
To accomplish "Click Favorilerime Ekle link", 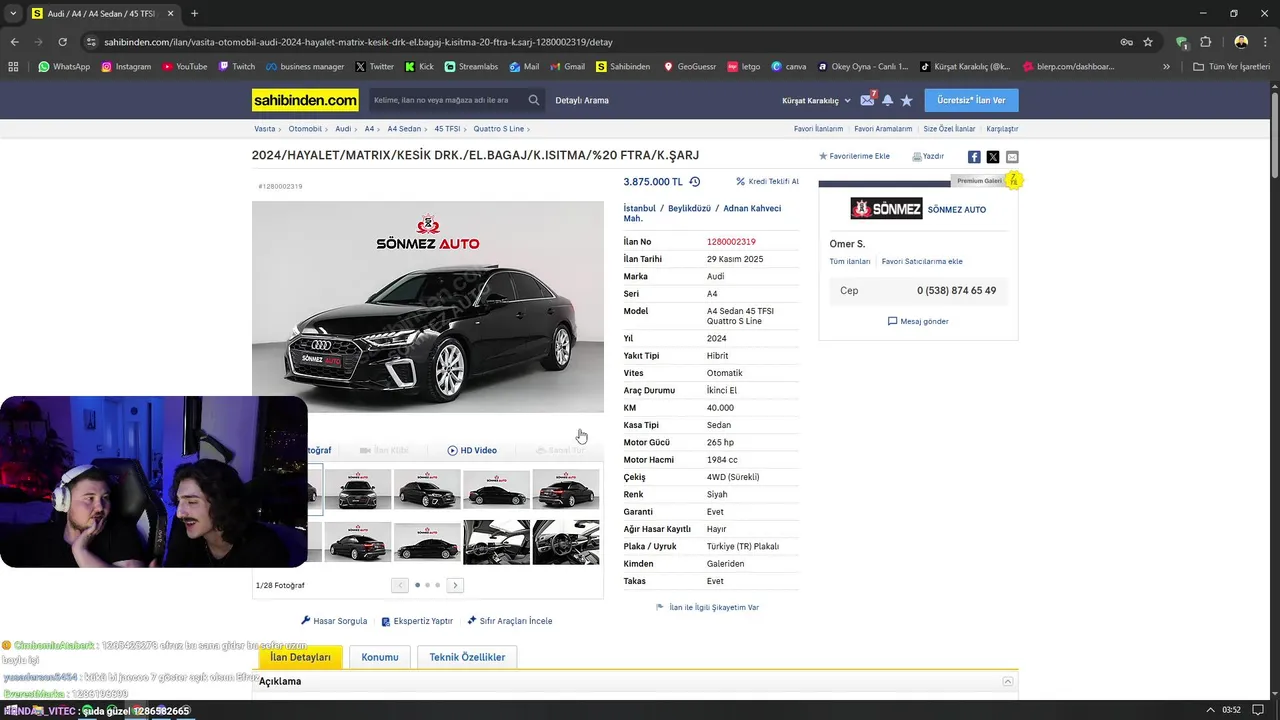I will 854,157.
